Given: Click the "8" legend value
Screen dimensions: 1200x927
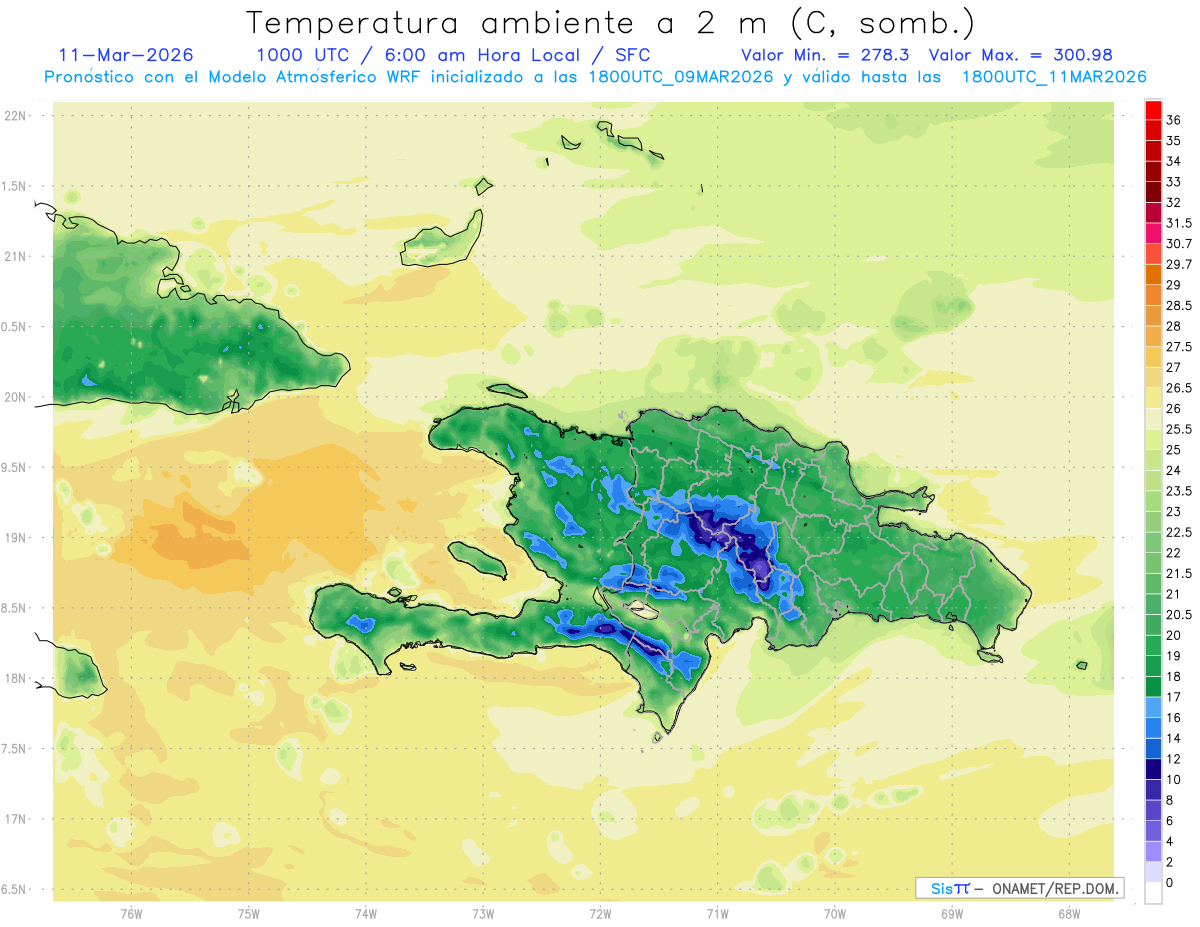Looking at the screenshot, I should click(1170, 801).
